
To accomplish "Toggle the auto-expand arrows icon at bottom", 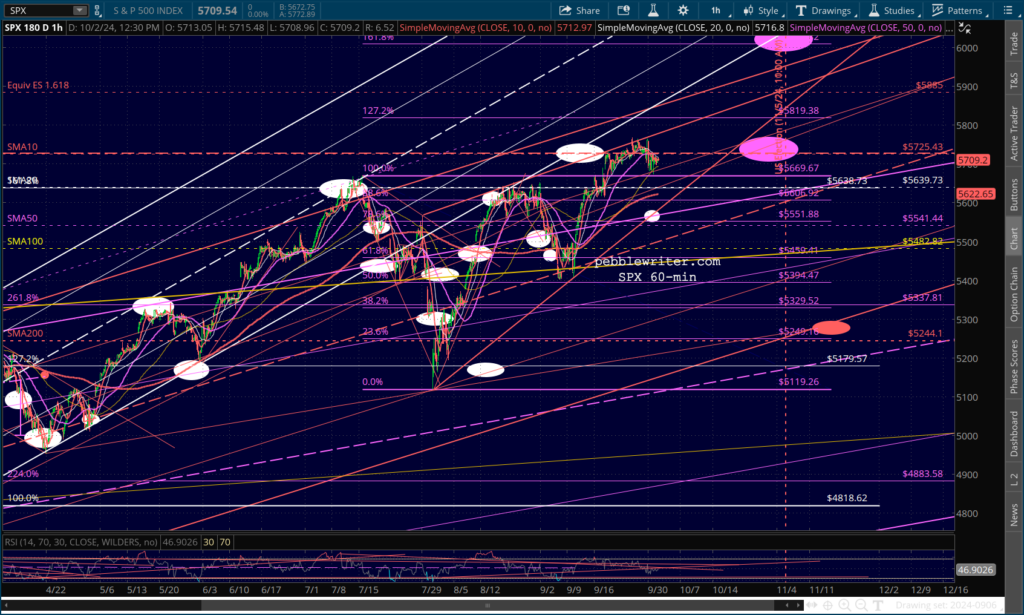I will tap(812, 605).
